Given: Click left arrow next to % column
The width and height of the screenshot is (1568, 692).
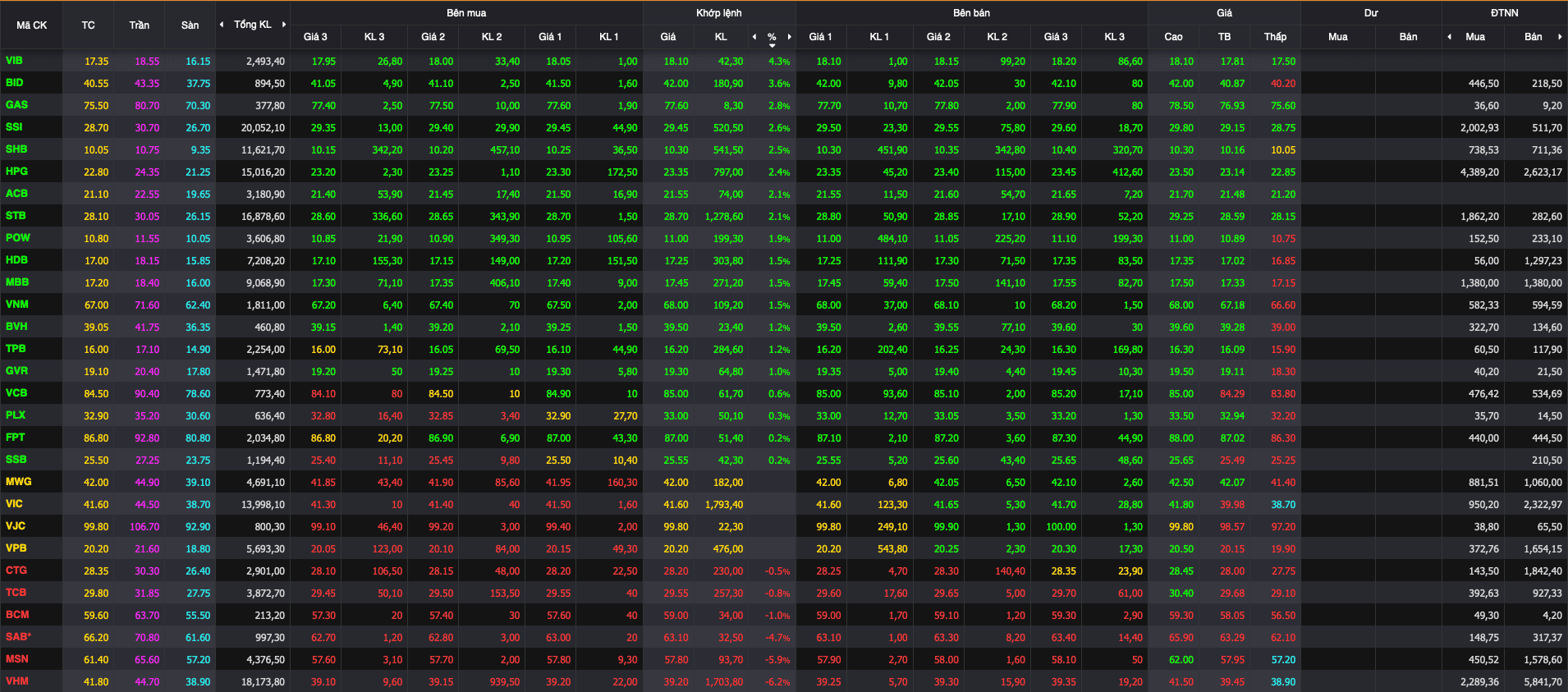Looking at the screenshot, I should tap(754, 37).
